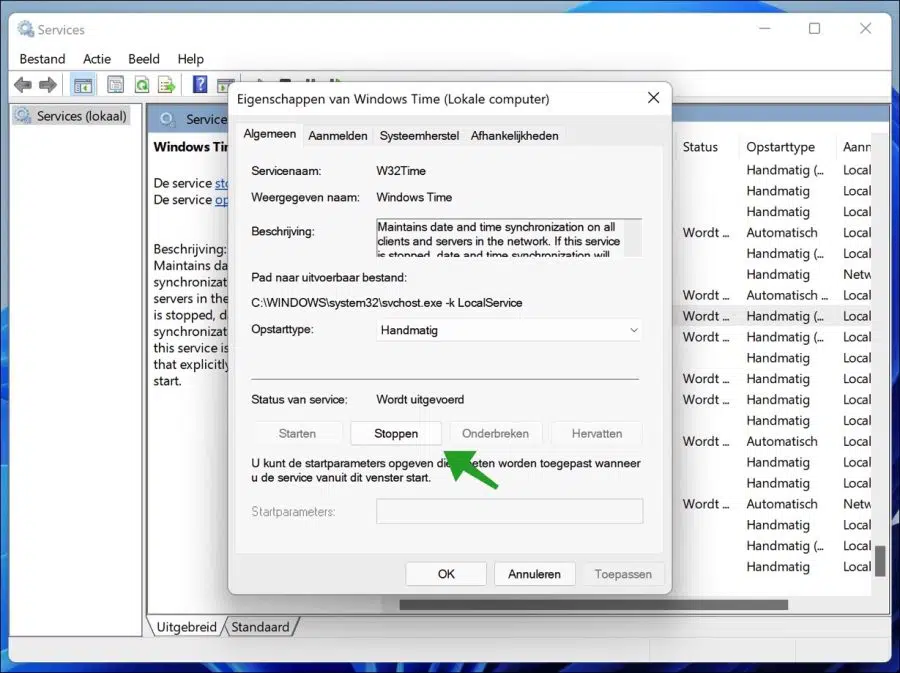
Task: Open the Properties toolbar icon
Action: point(115,85)
